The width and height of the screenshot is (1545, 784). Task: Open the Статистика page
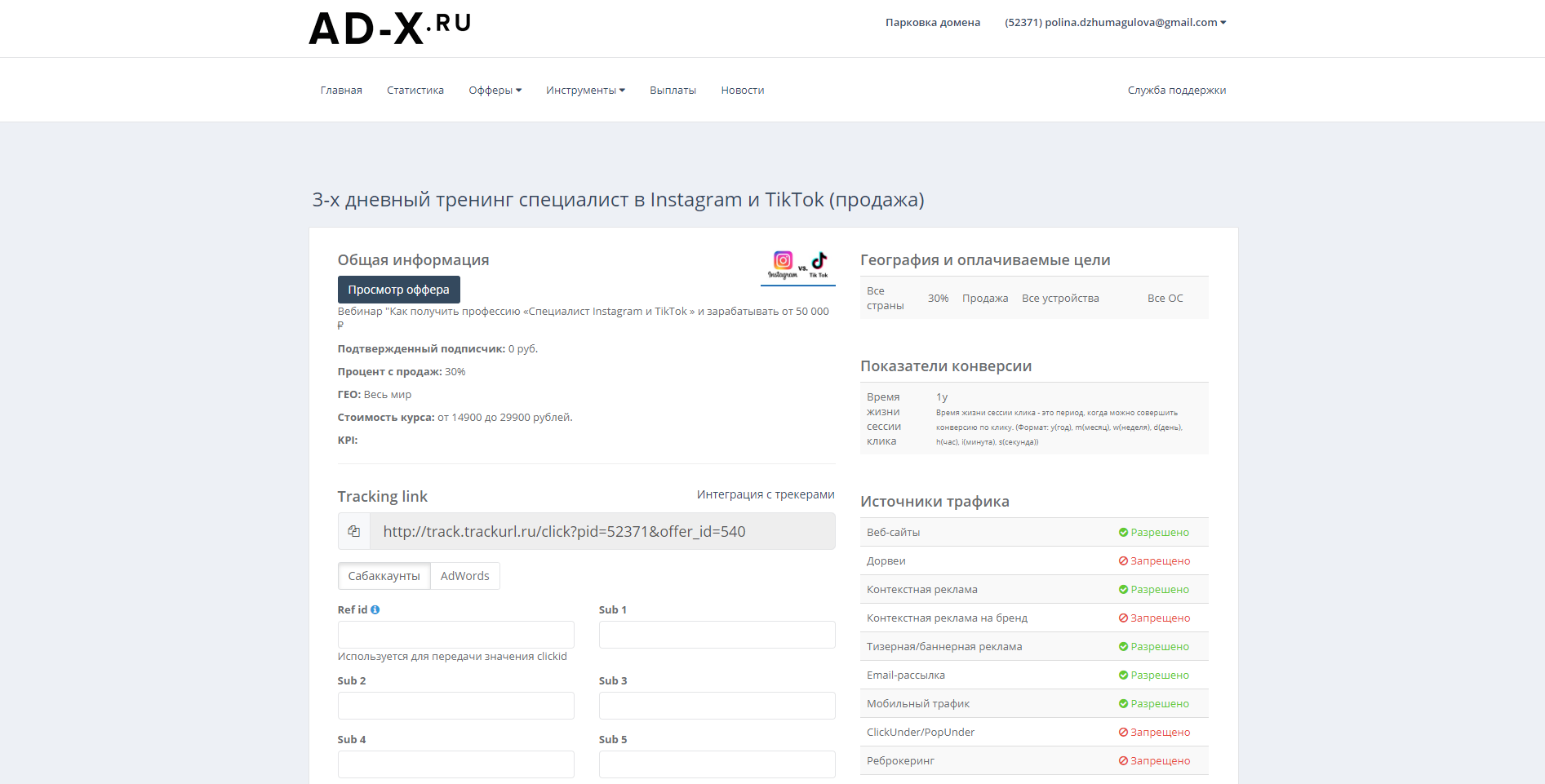coord(415,90)
